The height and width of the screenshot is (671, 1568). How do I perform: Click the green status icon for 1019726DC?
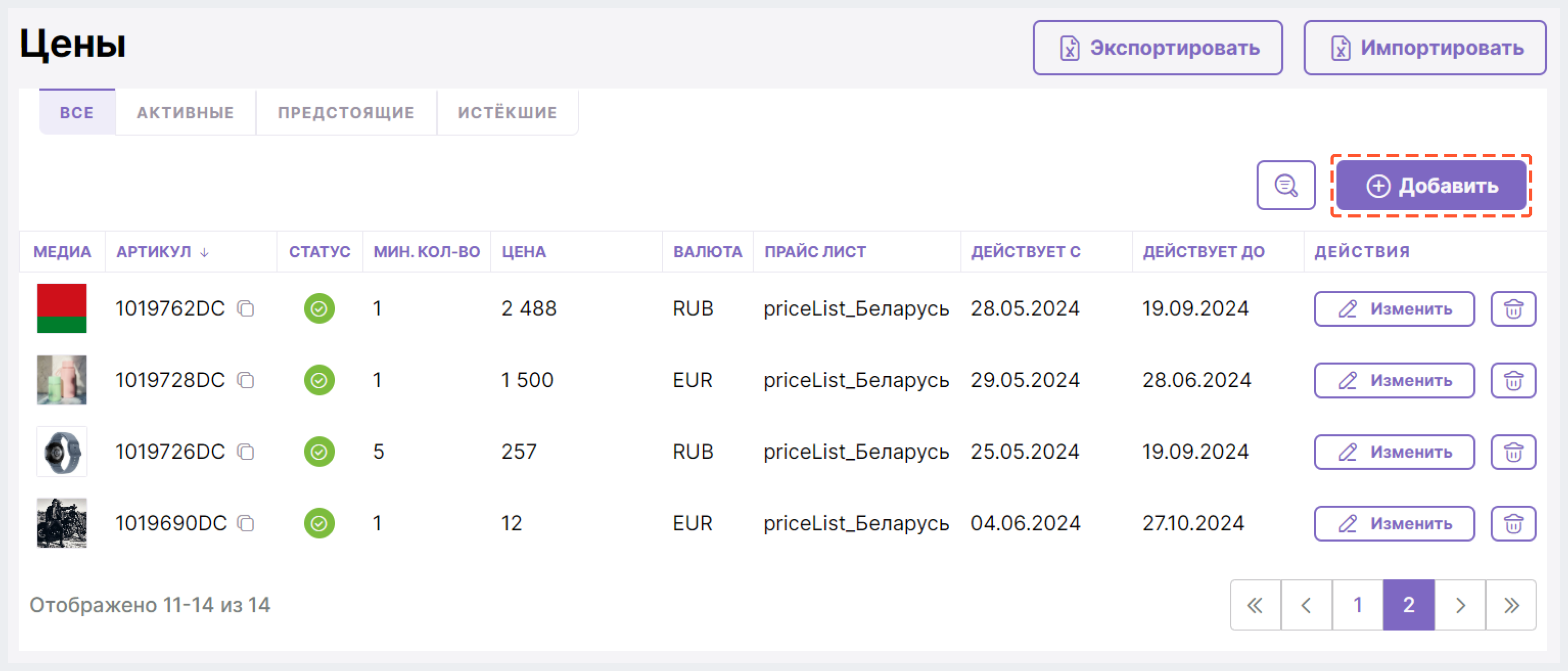coord(319,452)
